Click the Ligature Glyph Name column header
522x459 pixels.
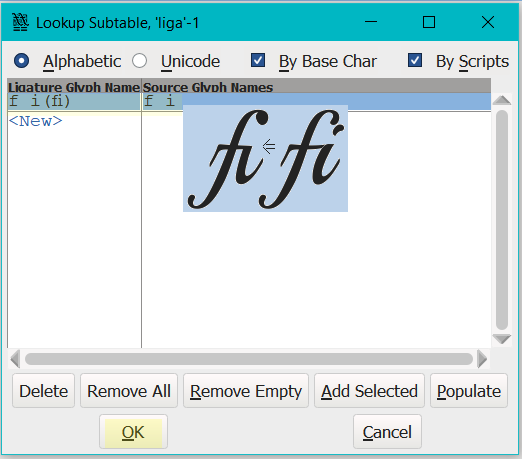74,87
